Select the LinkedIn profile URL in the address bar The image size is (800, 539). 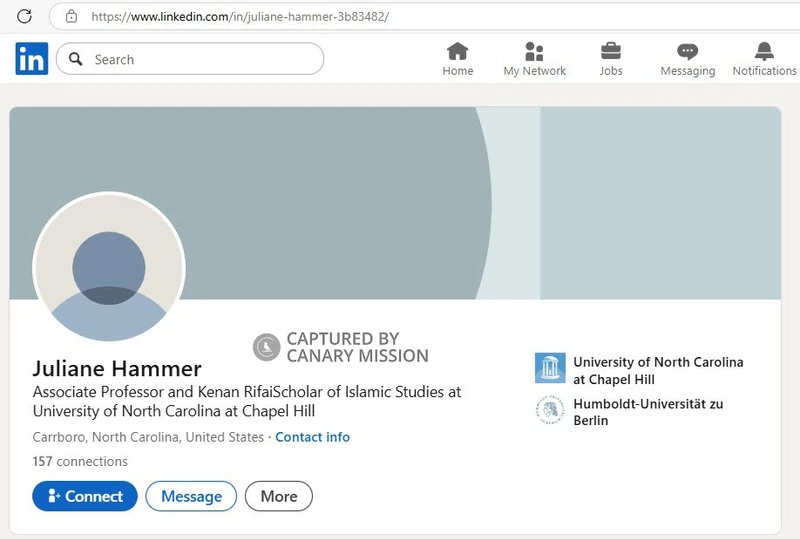point(240,17)
